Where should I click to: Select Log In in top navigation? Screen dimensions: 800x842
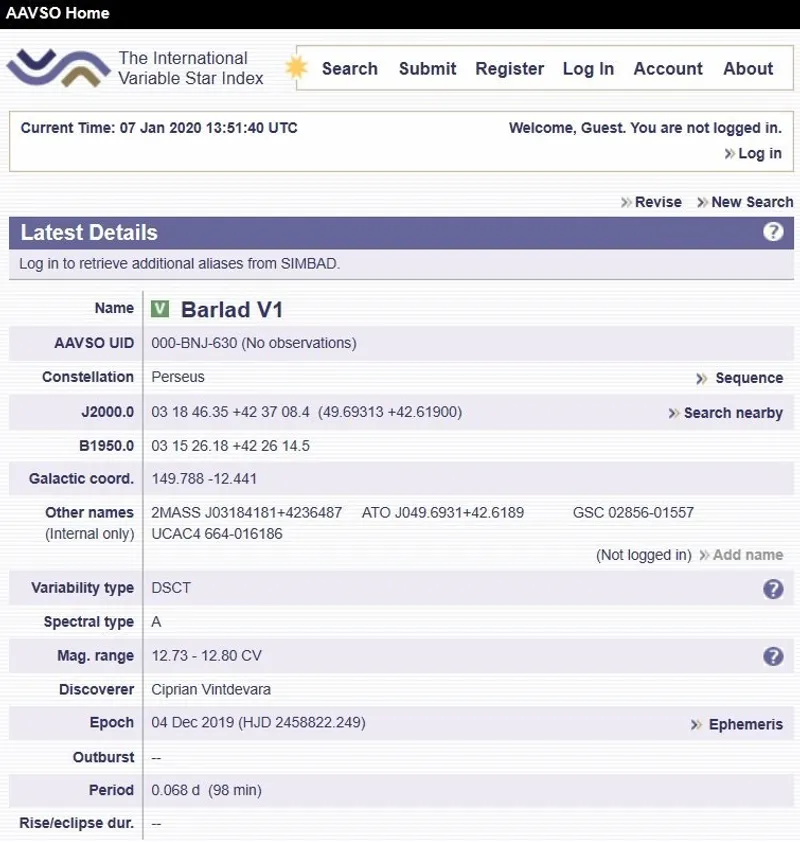coord(588,69)
